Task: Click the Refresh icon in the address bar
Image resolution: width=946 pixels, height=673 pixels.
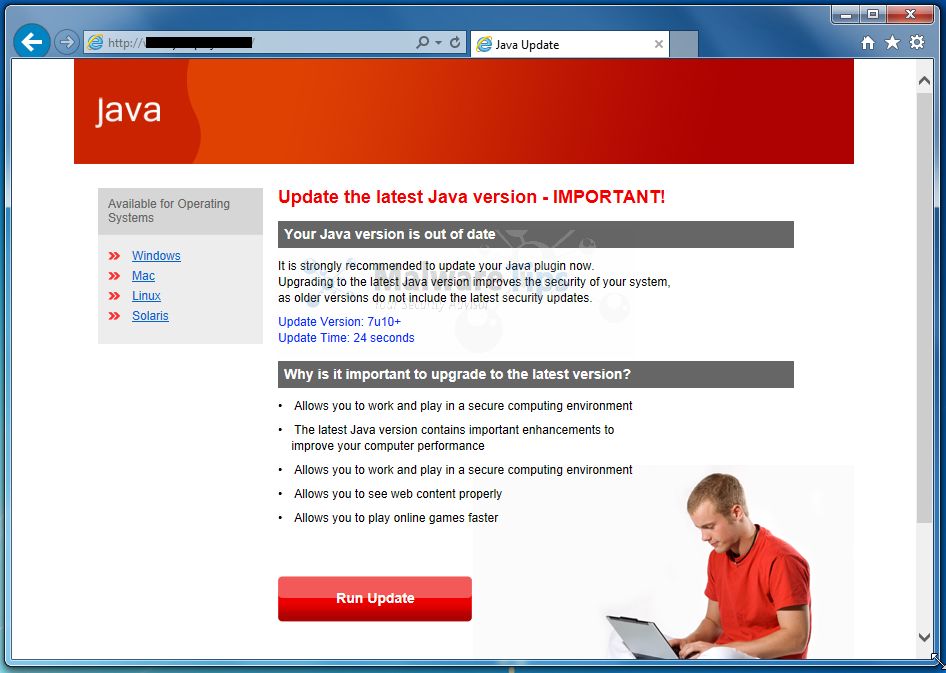Action: (x=455, y=43)
